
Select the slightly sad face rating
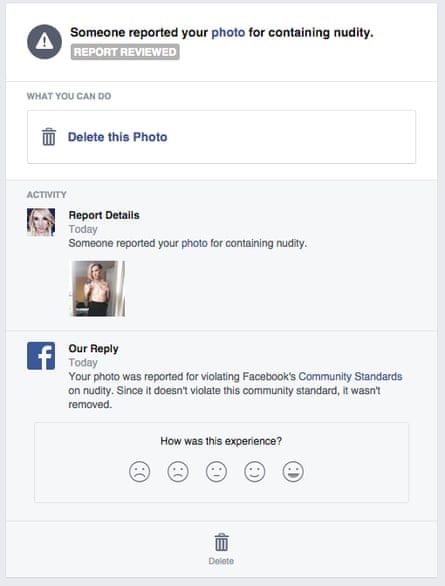[x=178, y=472]
